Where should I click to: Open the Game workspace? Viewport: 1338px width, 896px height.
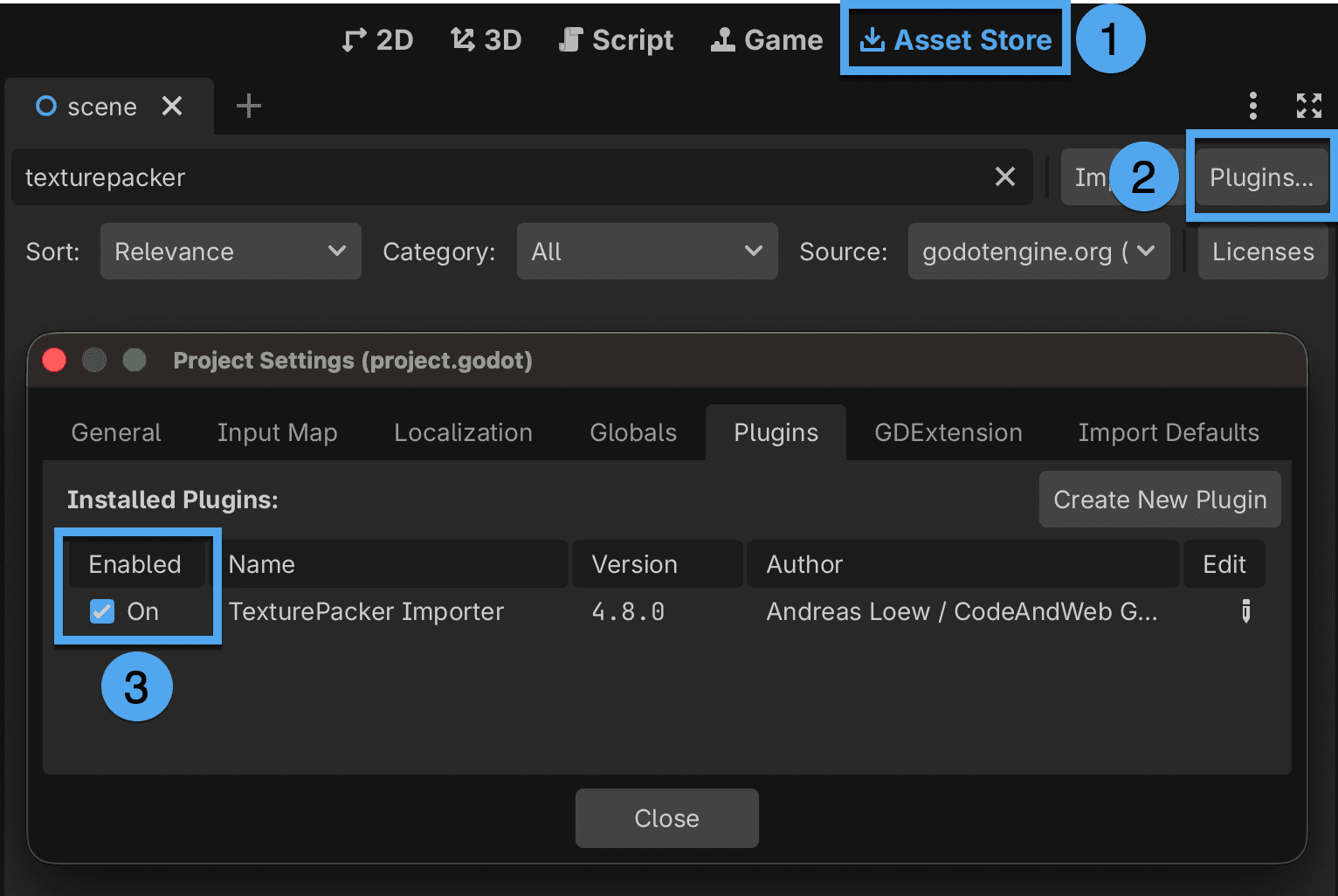tap(766, 40)
